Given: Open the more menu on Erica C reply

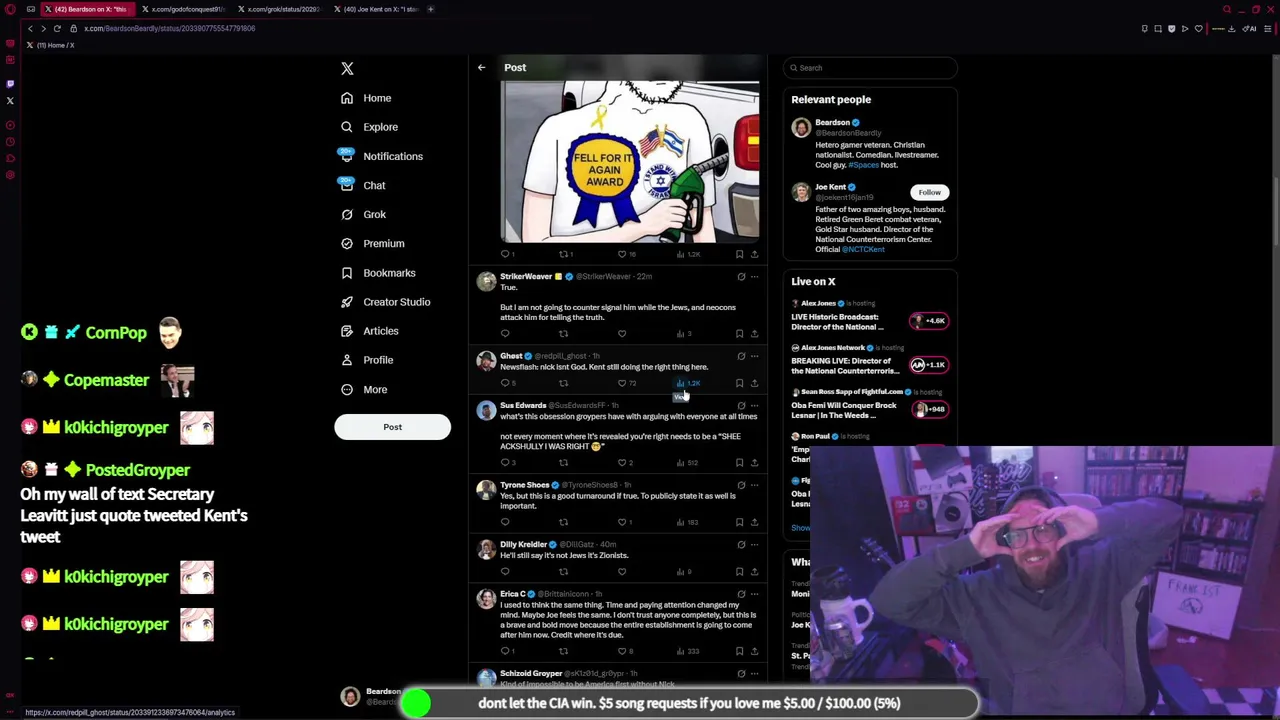Looking at the screenshot, I should point(755,594).
